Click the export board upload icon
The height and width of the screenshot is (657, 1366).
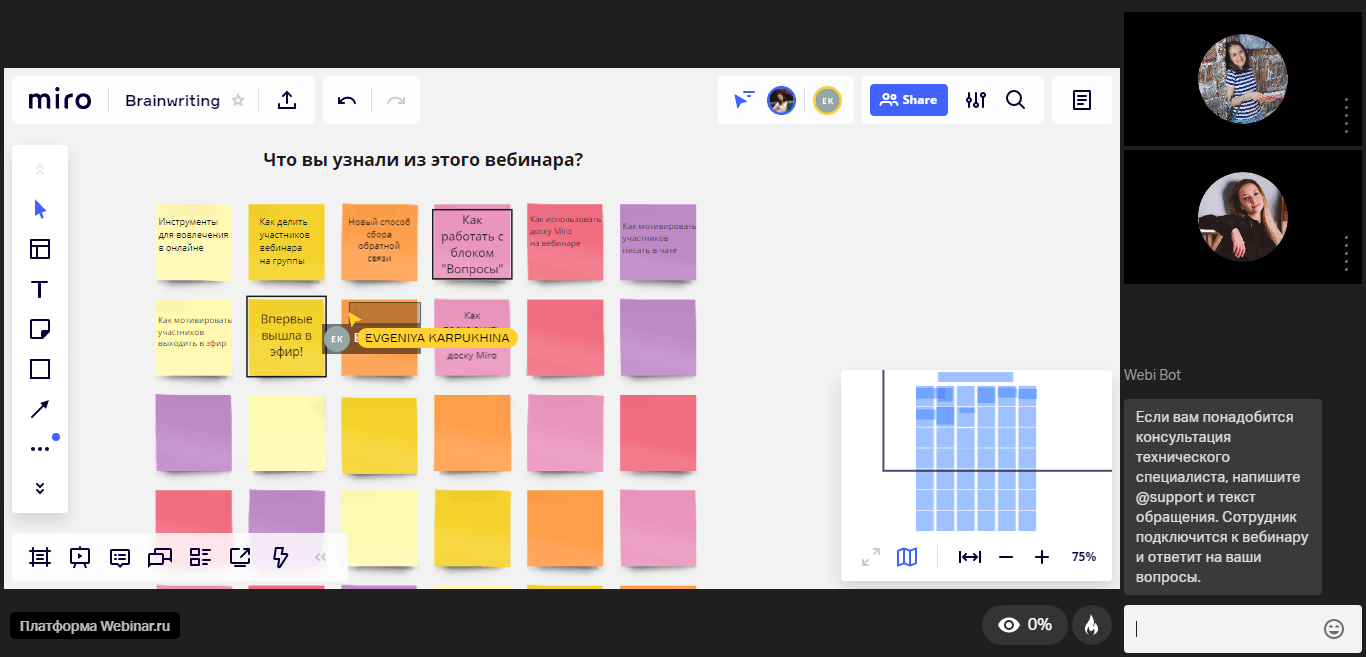coord(287,100)
